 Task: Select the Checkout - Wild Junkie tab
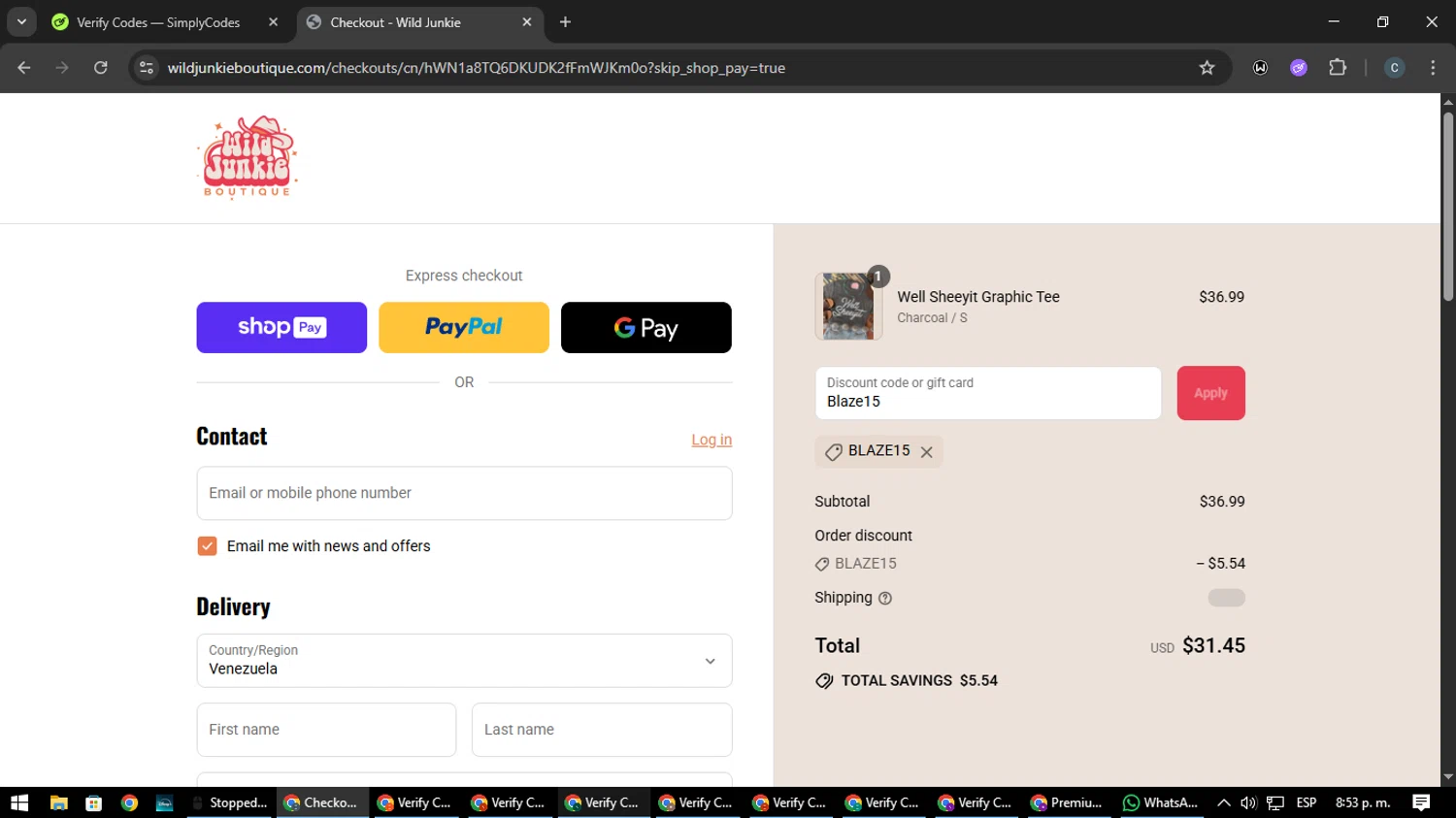(x=395, y=22)
